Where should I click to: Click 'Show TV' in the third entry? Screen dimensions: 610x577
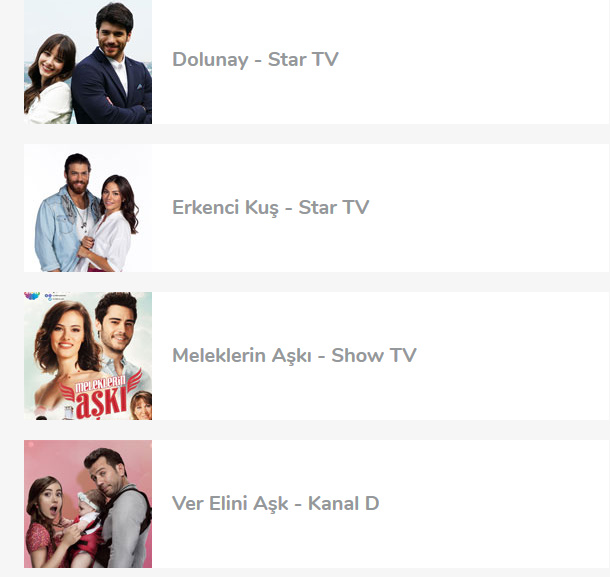click(x=374, y=356)
